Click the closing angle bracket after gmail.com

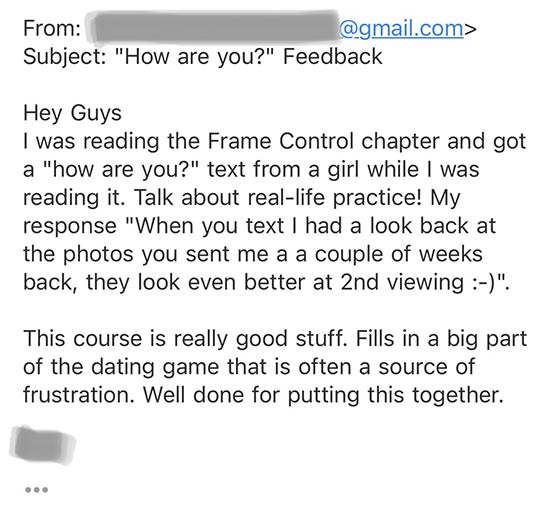point(470,29)
